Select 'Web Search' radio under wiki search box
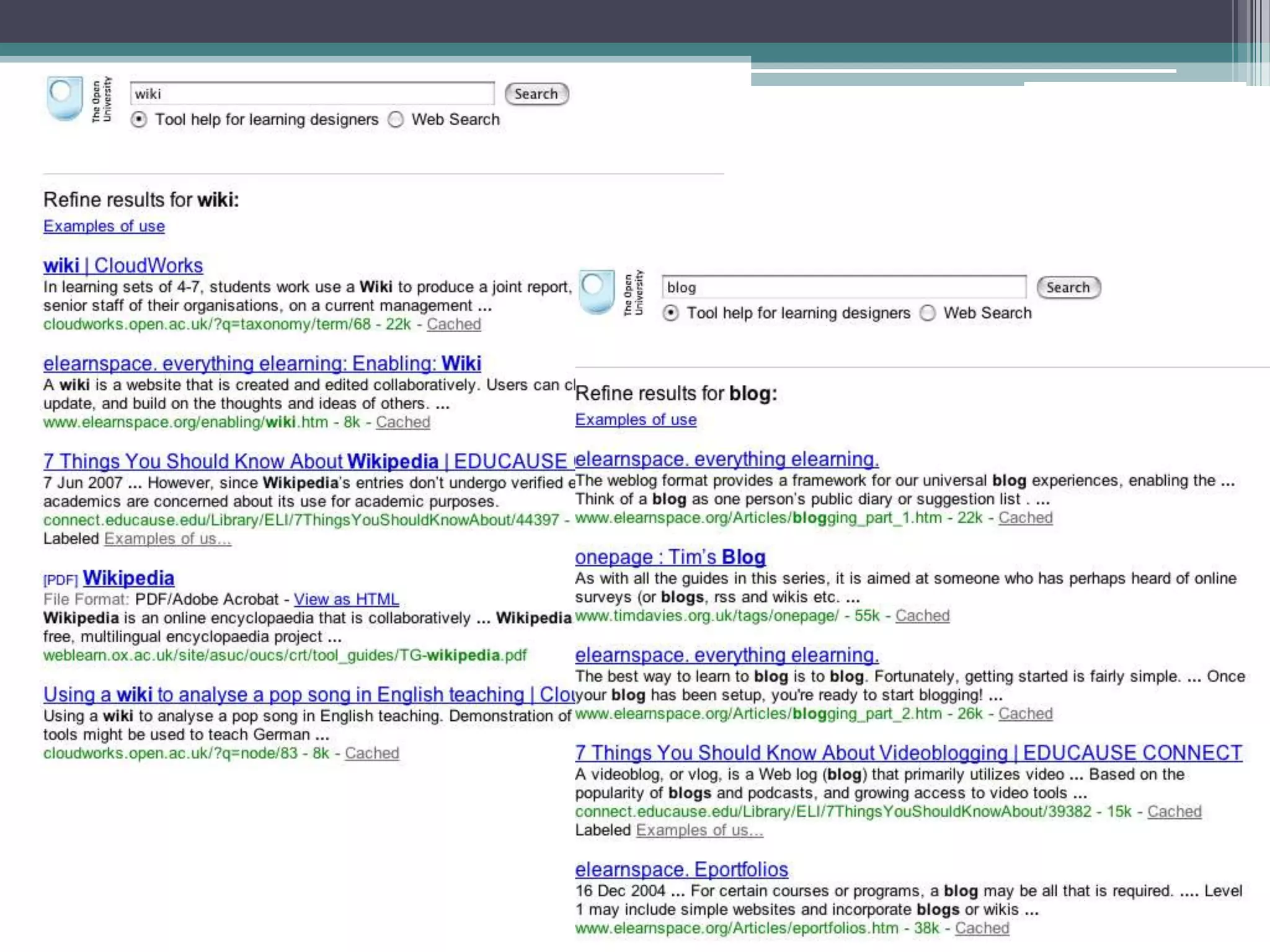This screenshot has height=952, width=1270. pyautogui.click(x=396, y=120)
